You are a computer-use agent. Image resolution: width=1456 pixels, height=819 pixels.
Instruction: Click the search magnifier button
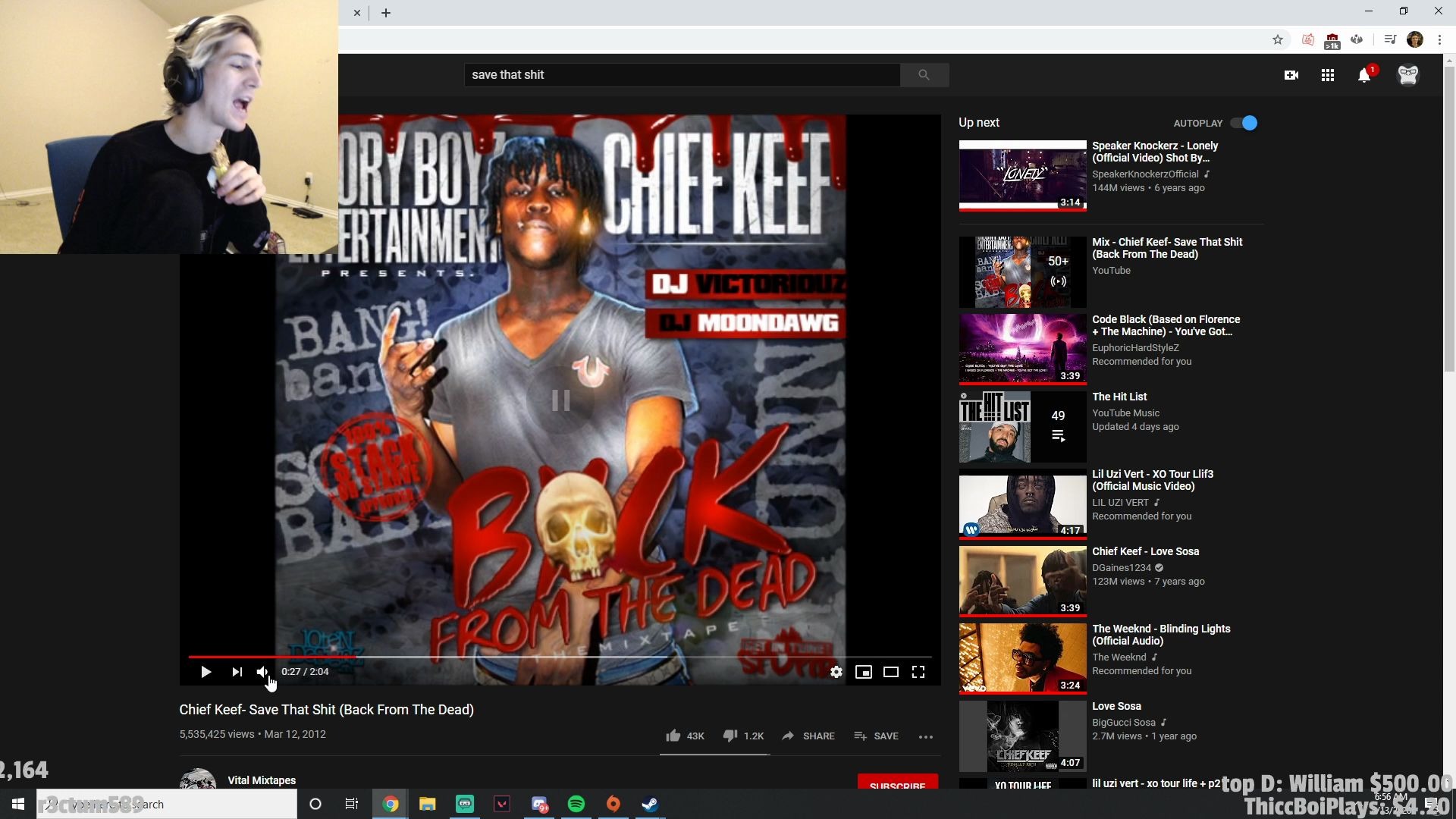(x=924, y=75)
